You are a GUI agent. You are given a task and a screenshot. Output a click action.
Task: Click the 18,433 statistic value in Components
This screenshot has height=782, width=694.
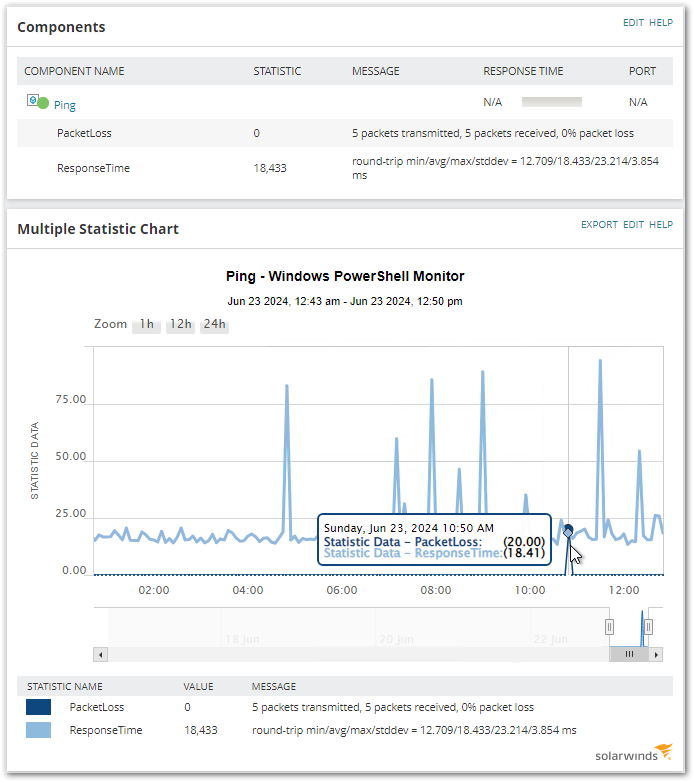(x=270, y=168)
